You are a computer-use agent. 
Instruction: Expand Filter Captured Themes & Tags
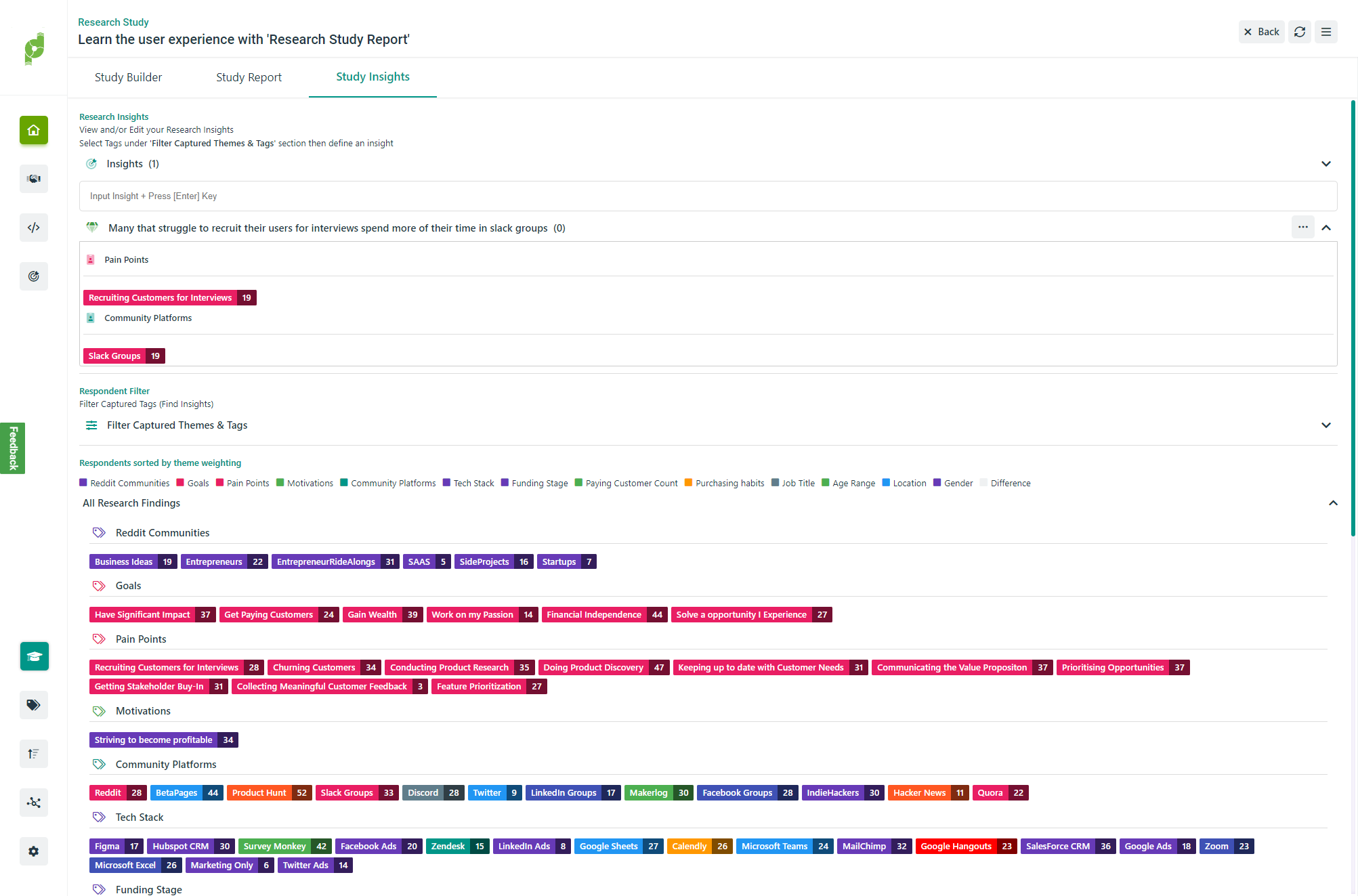(1326, 425)
